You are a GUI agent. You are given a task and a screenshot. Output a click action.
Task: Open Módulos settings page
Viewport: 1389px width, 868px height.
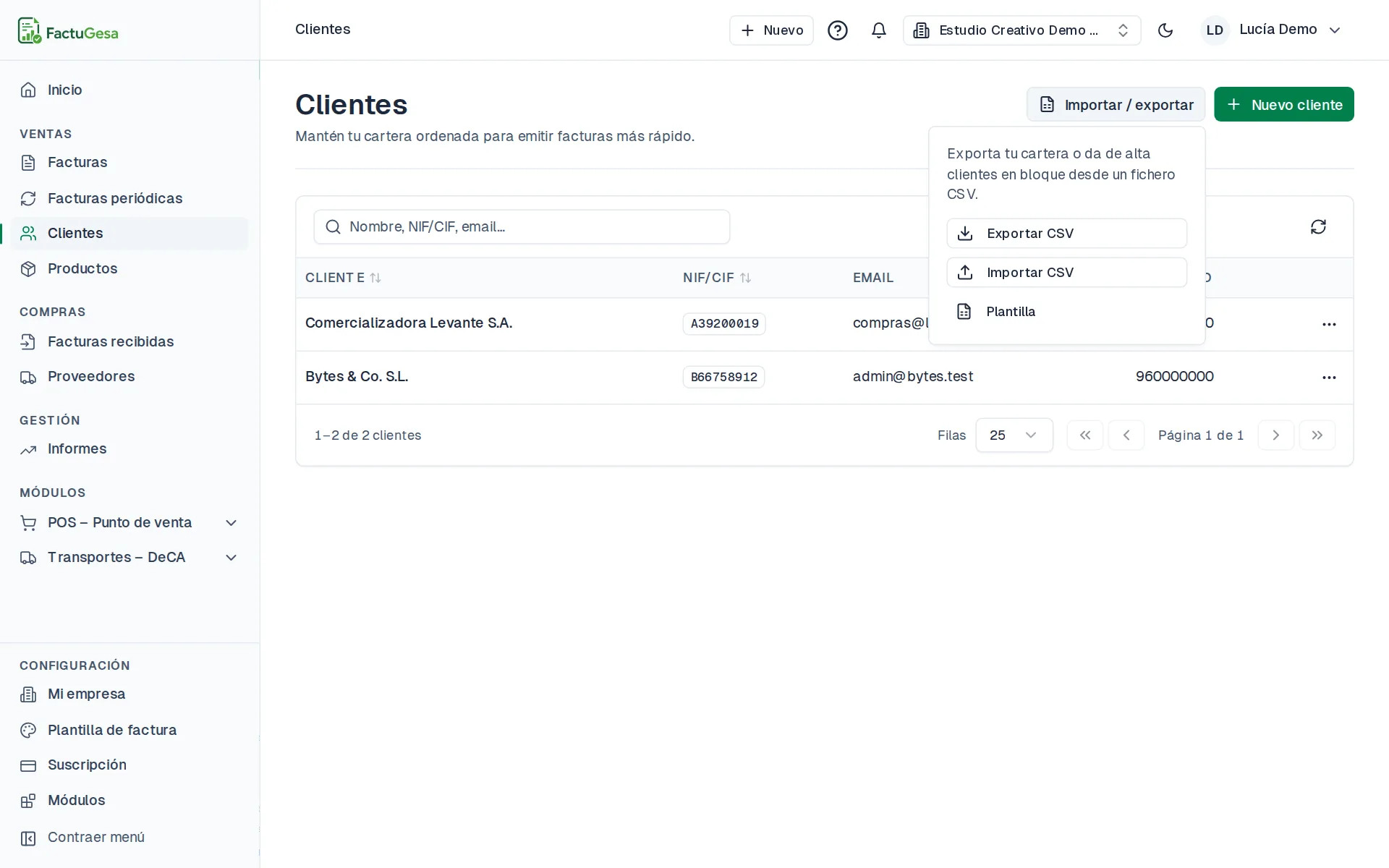tap(129, 800)
